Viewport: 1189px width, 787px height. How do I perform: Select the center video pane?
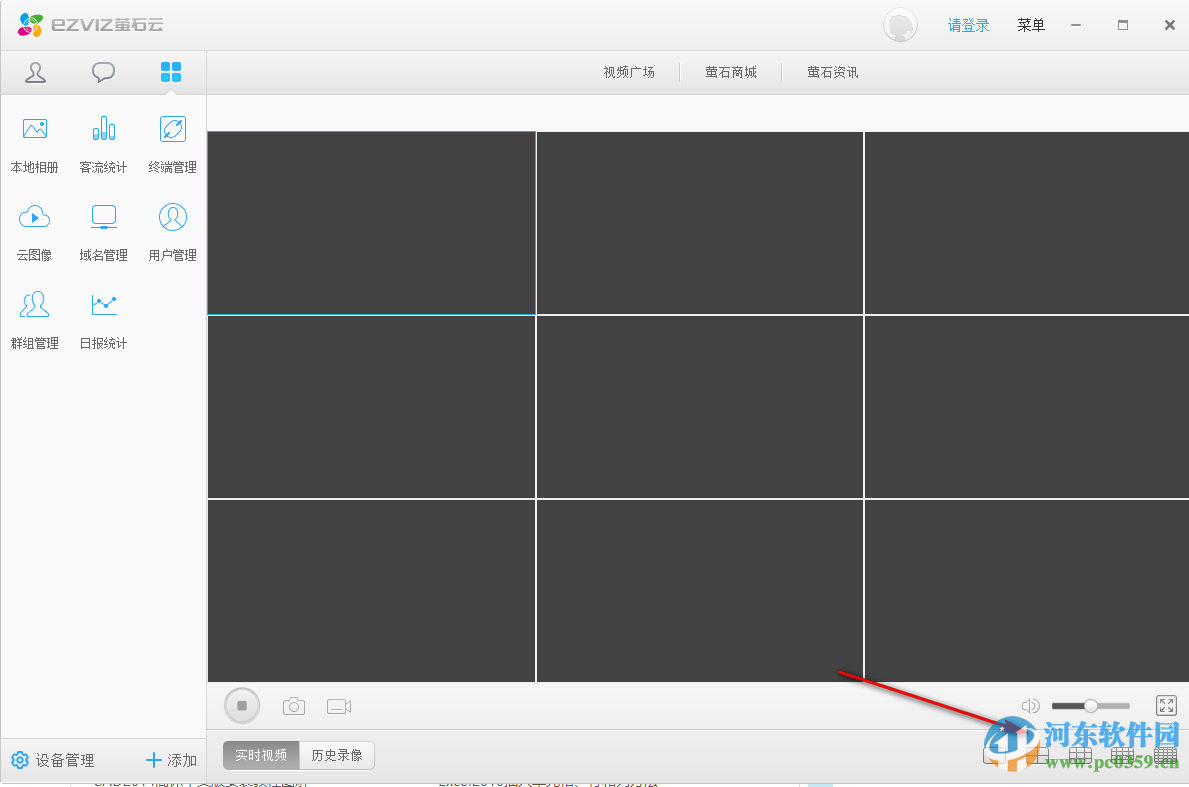coord(700,407)
